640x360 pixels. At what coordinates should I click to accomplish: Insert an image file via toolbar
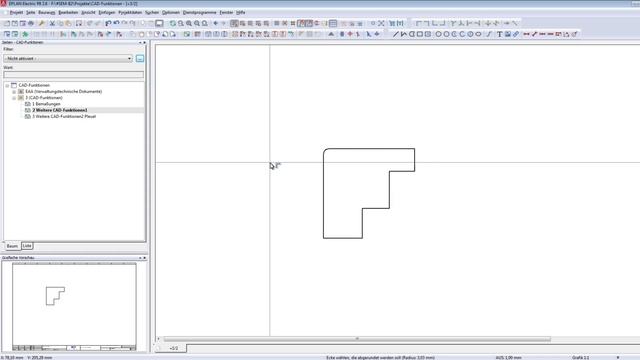pos(507,34)
